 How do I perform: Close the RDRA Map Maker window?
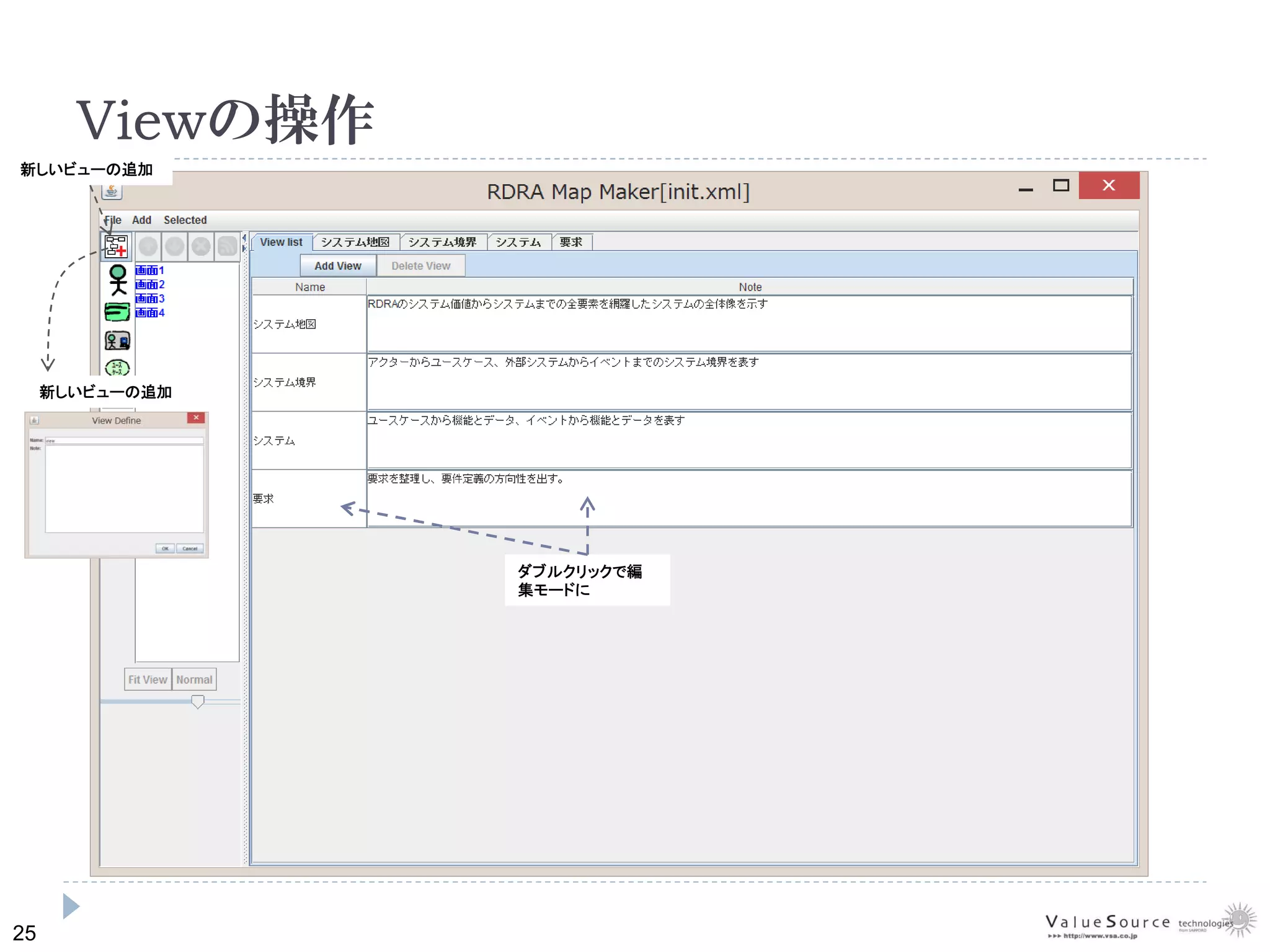1109,185
